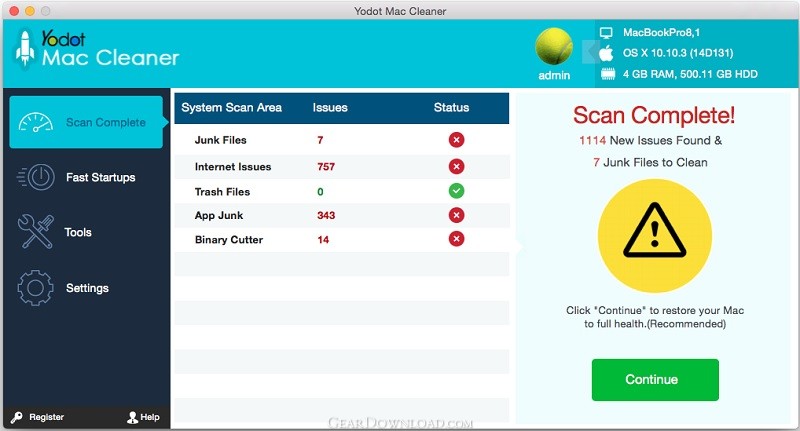This screenshot has height=431, width=800.
Task: Click the Help person icon
Action: (x=132, y=417)
